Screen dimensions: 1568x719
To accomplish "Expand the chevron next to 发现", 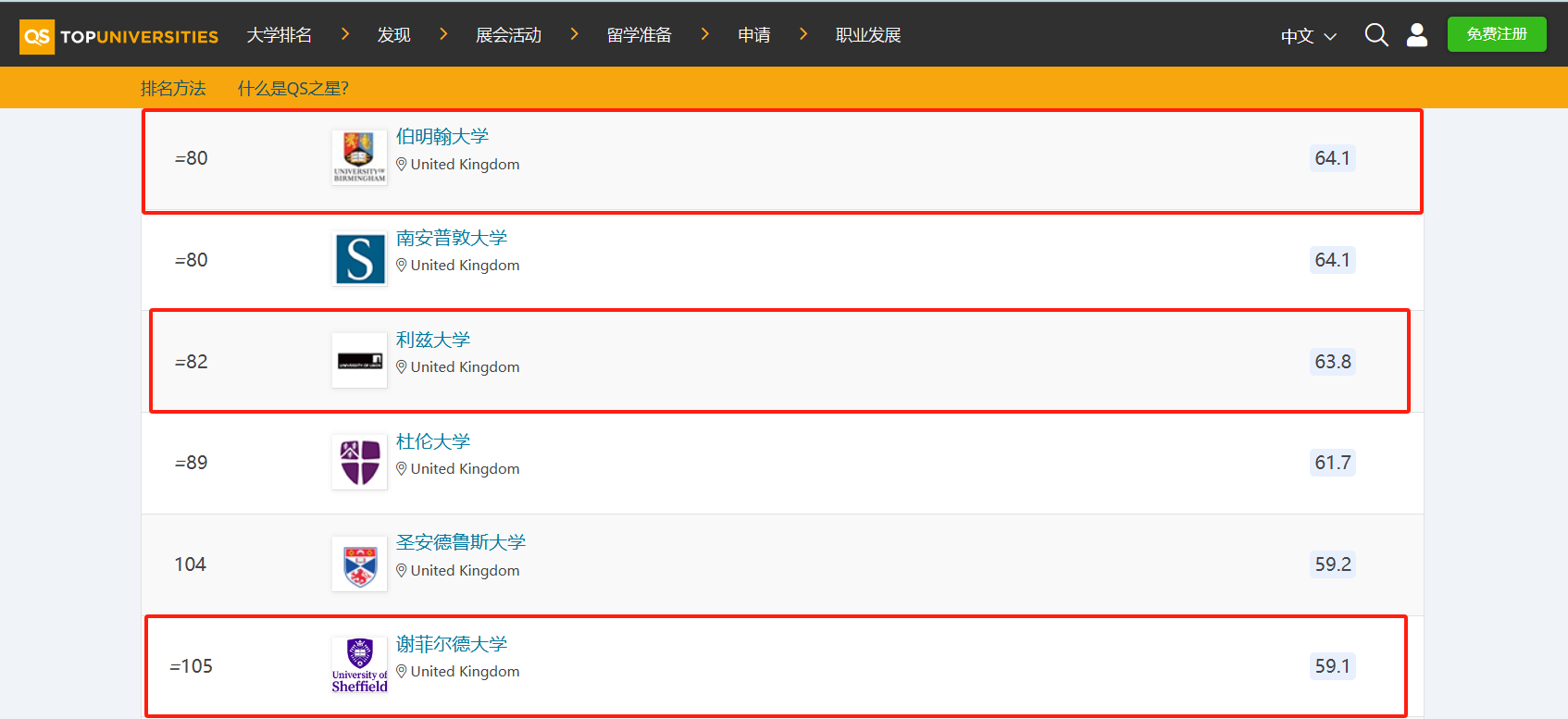I will [443, 34].
